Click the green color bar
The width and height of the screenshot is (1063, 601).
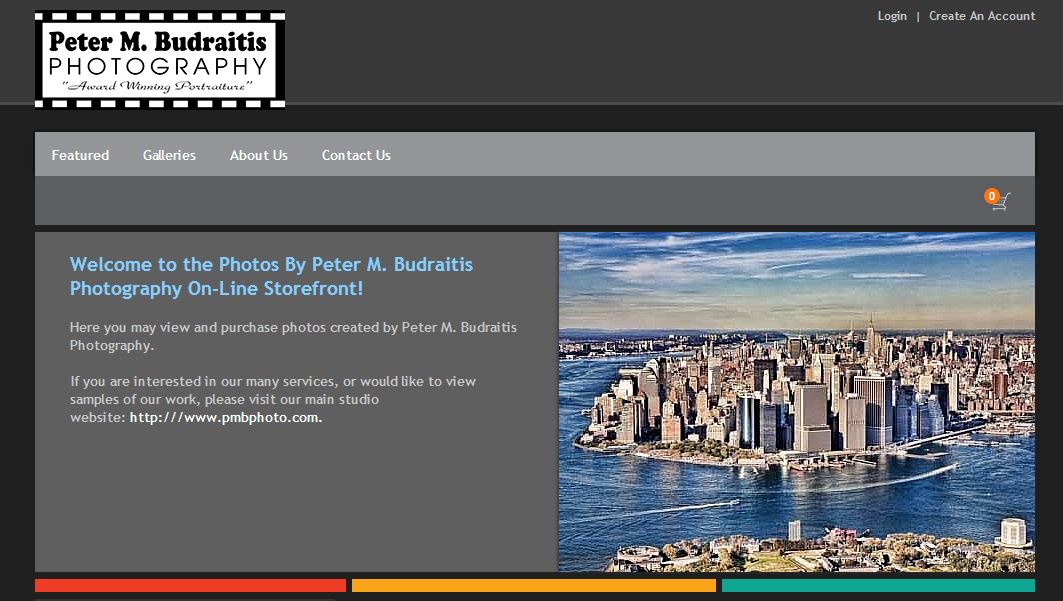tap(877, 585)
